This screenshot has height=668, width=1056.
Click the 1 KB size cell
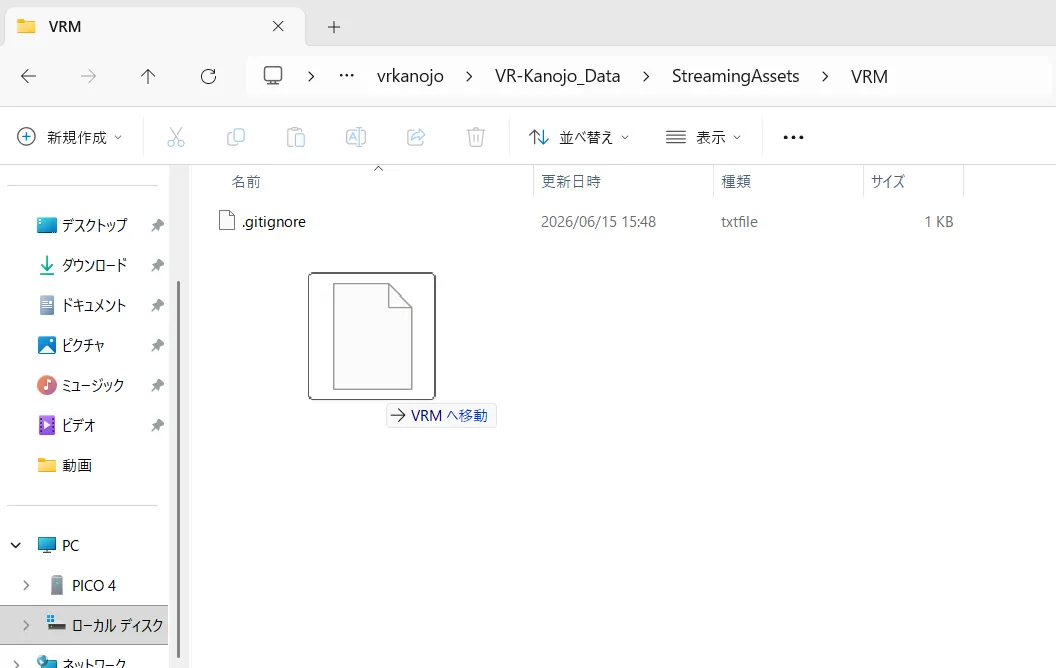point(939,222)
